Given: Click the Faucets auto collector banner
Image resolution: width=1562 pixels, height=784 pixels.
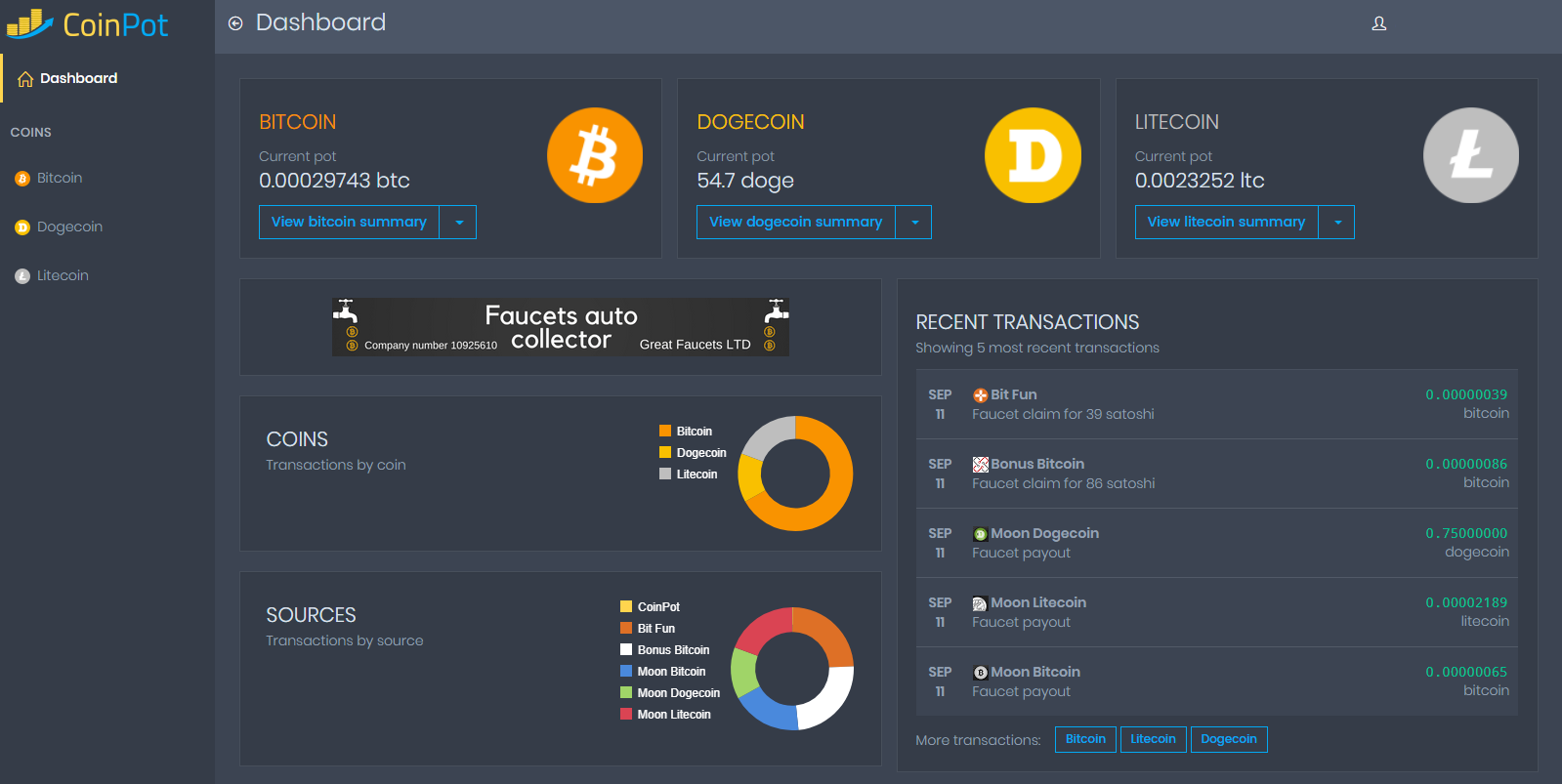Looking at the screenshot, I should 561,327.
